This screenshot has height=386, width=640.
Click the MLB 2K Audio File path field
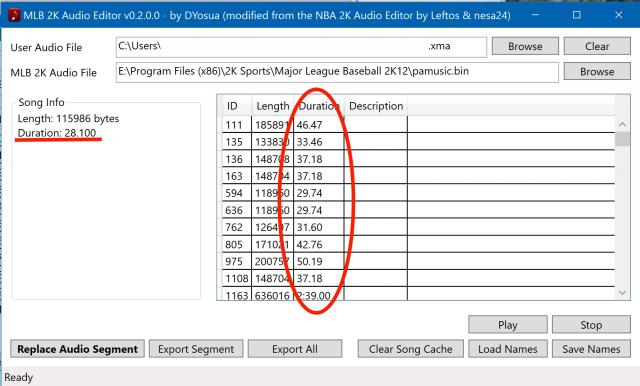[337, 72]
